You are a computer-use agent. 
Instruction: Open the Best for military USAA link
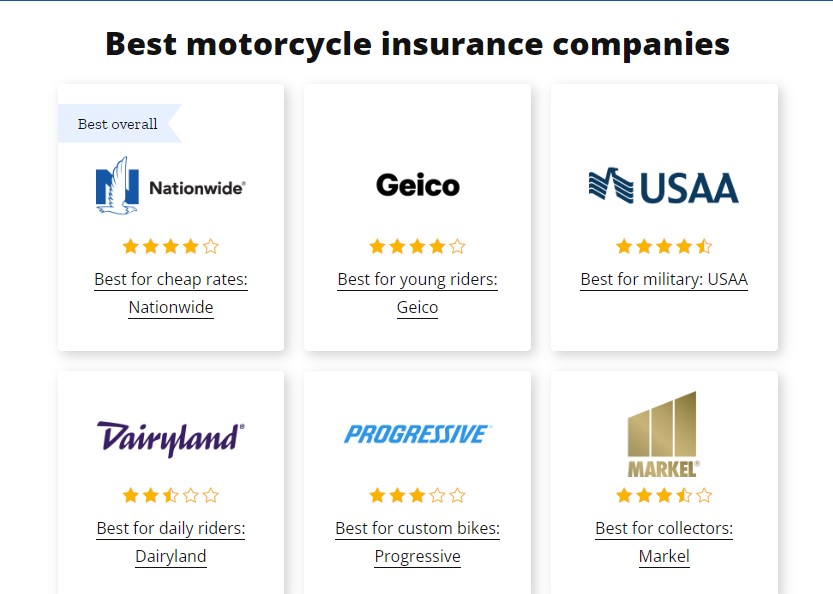[x=663, y=279]
